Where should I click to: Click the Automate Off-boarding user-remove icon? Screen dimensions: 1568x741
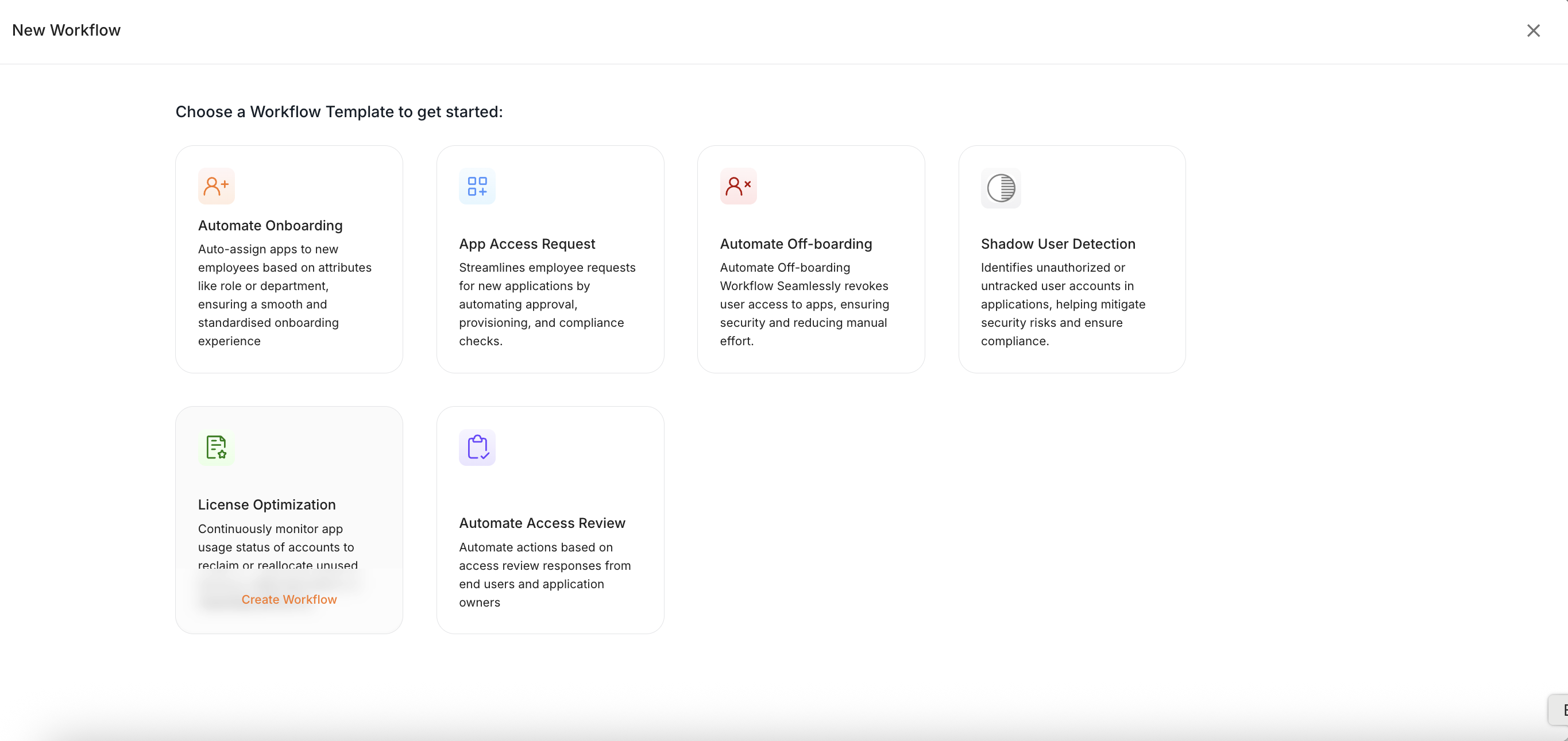coord(737,186)
